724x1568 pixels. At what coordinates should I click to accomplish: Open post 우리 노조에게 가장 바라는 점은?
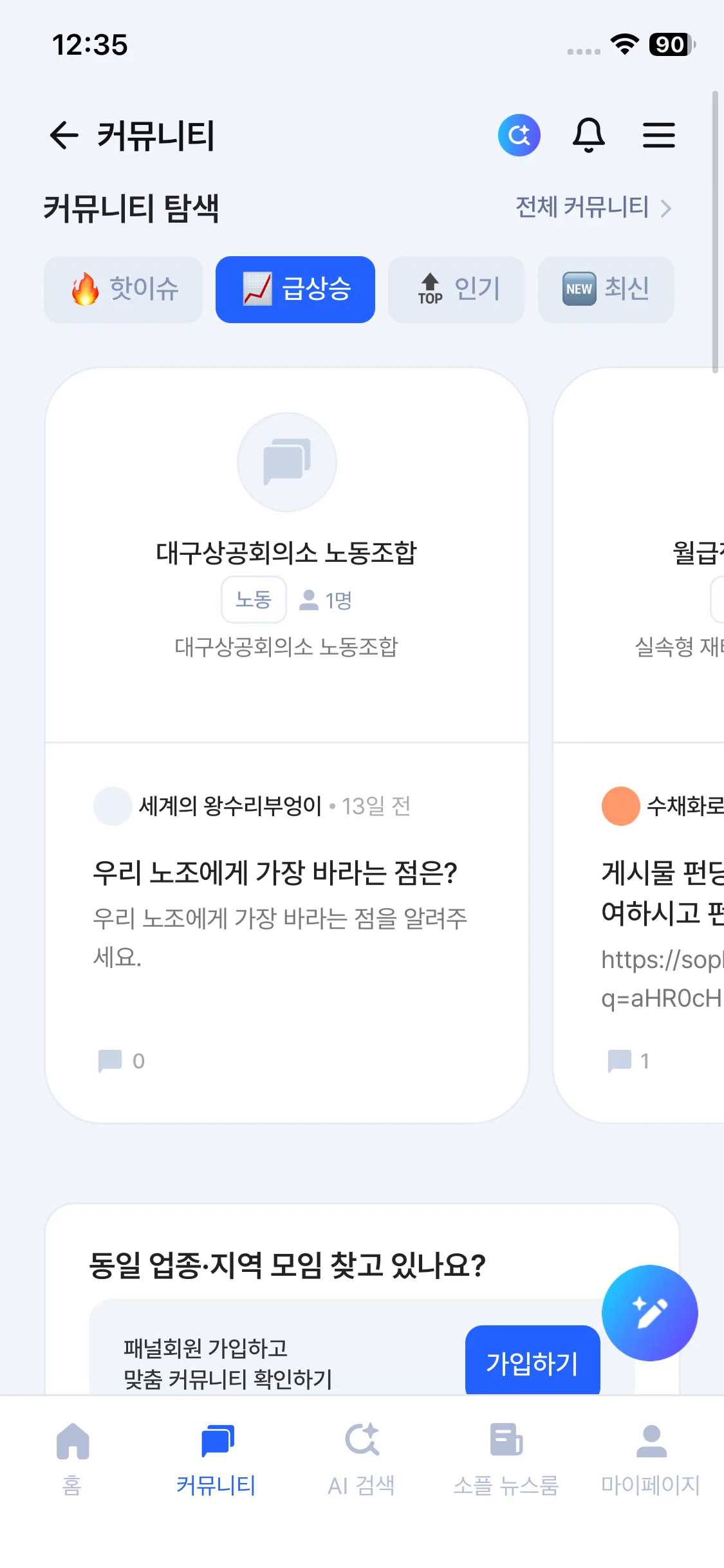click(275, 873)
